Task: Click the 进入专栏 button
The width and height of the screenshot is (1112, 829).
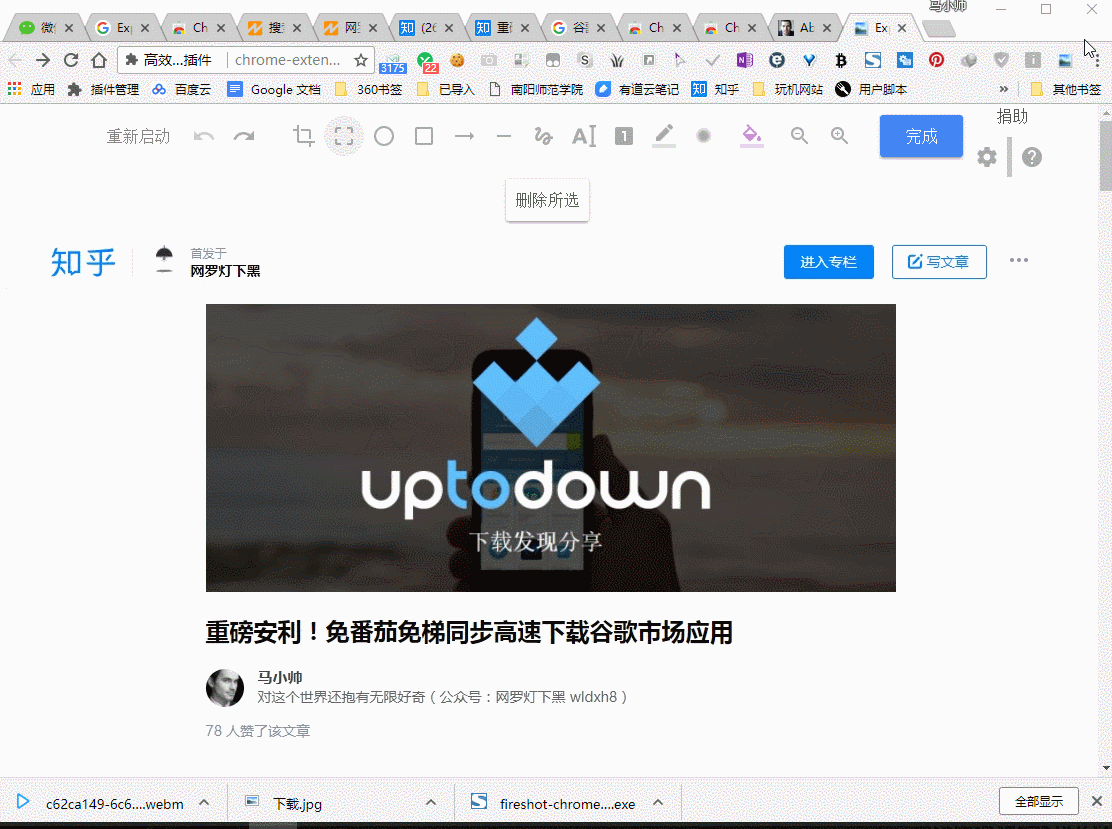Action: click(828, 262)
